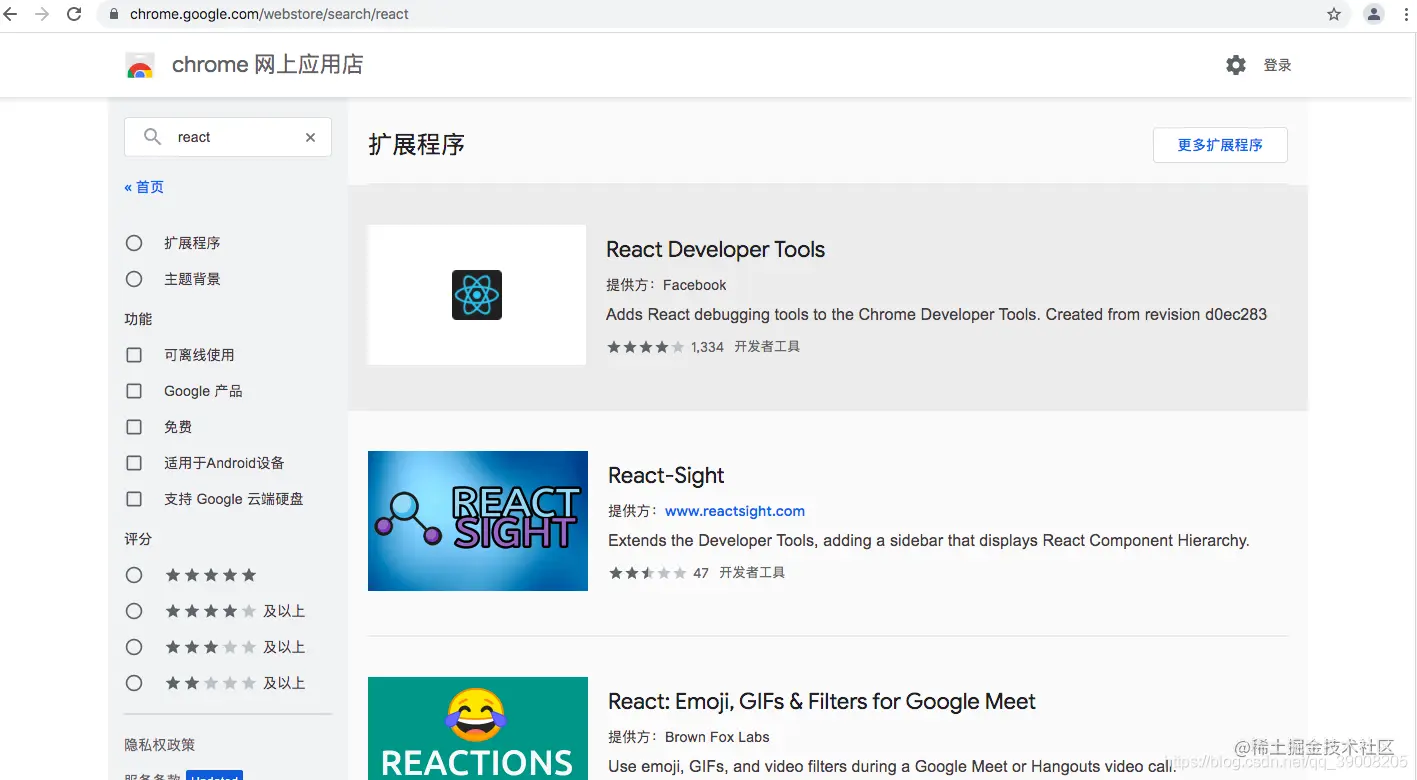Open the Chrome three-dot menu

click(1408, 14)
